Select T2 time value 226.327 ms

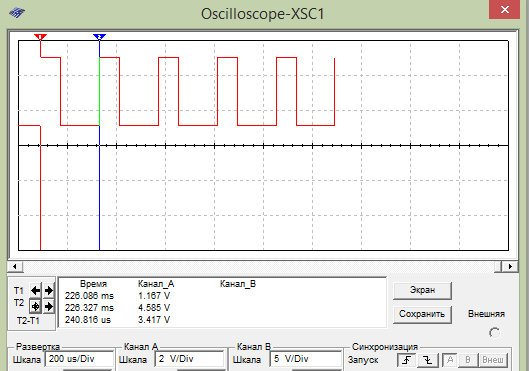coord(89,308)
